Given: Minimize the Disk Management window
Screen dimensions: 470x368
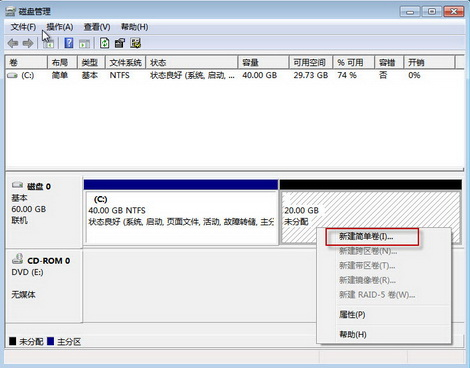Looking at the screenshot, I should click(x=410, y=12).
